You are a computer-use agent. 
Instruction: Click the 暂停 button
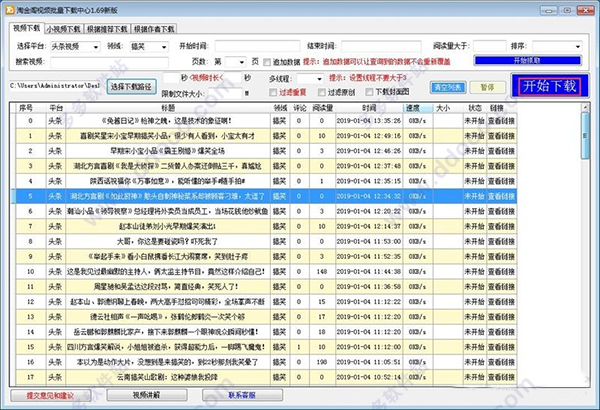[x=487, y=88]
